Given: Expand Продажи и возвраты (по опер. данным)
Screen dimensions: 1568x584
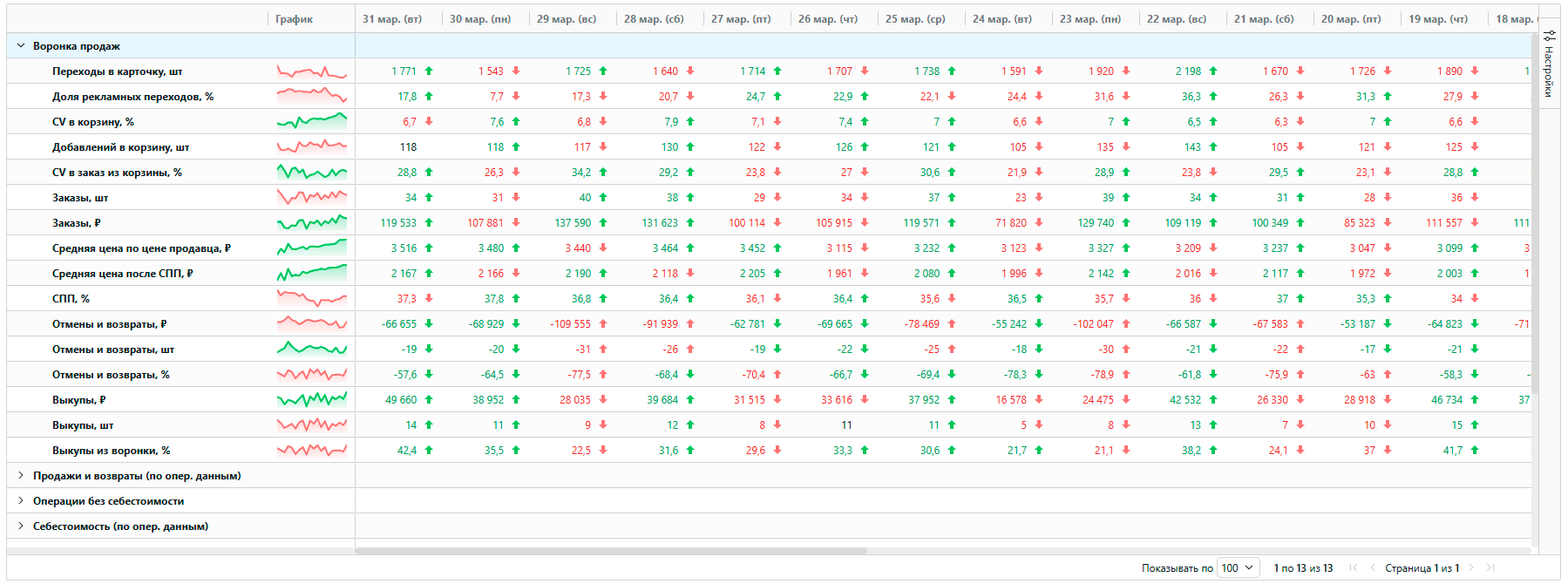Looking at the screenshot, I should pyautogui.click(x=21, y=476).
